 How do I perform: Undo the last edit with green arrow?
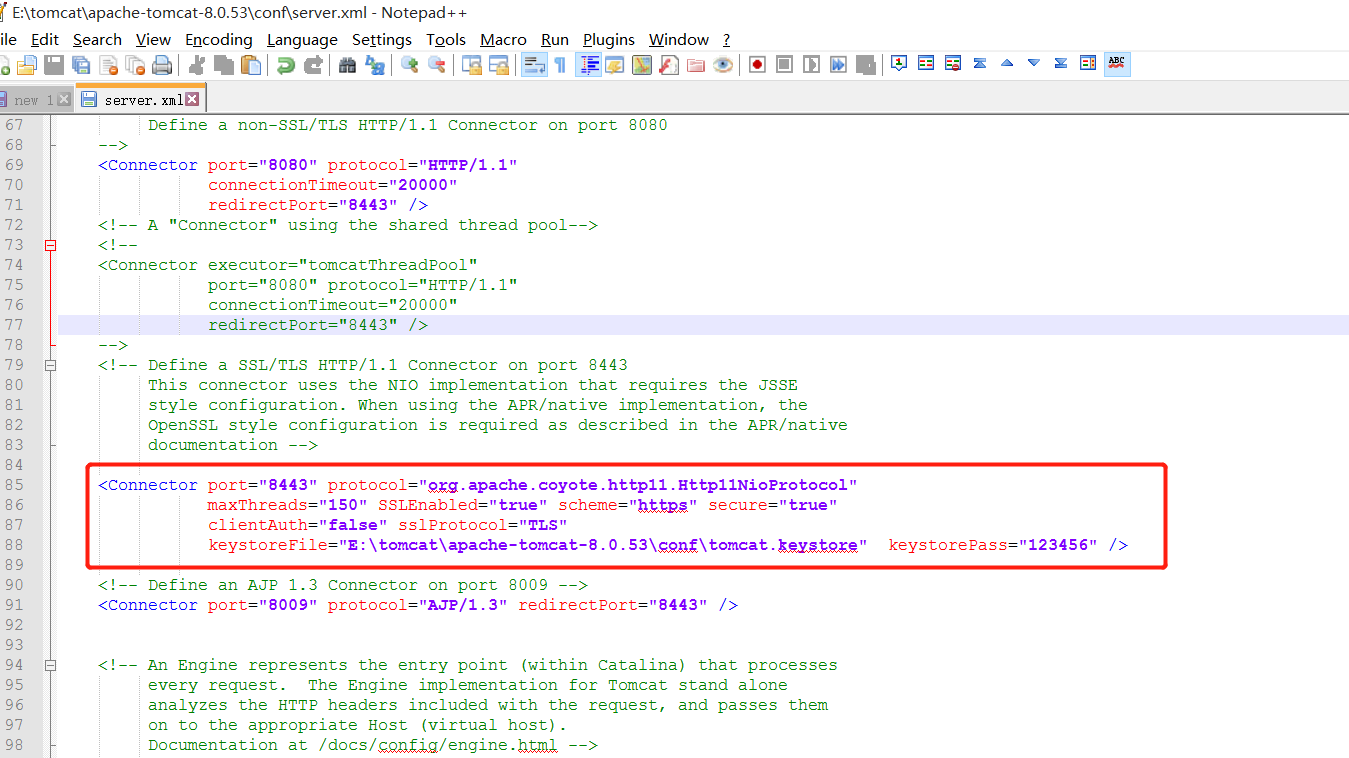pyautogui.click(x=286, y=65)
